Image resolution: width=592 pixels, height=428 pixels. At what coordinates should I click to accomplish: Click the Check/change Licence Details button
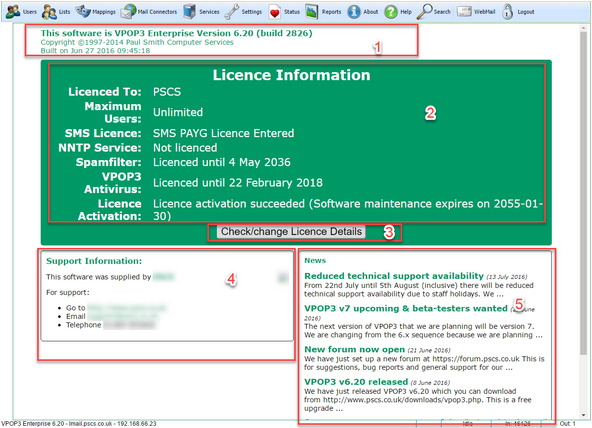(x=291, y=231)
